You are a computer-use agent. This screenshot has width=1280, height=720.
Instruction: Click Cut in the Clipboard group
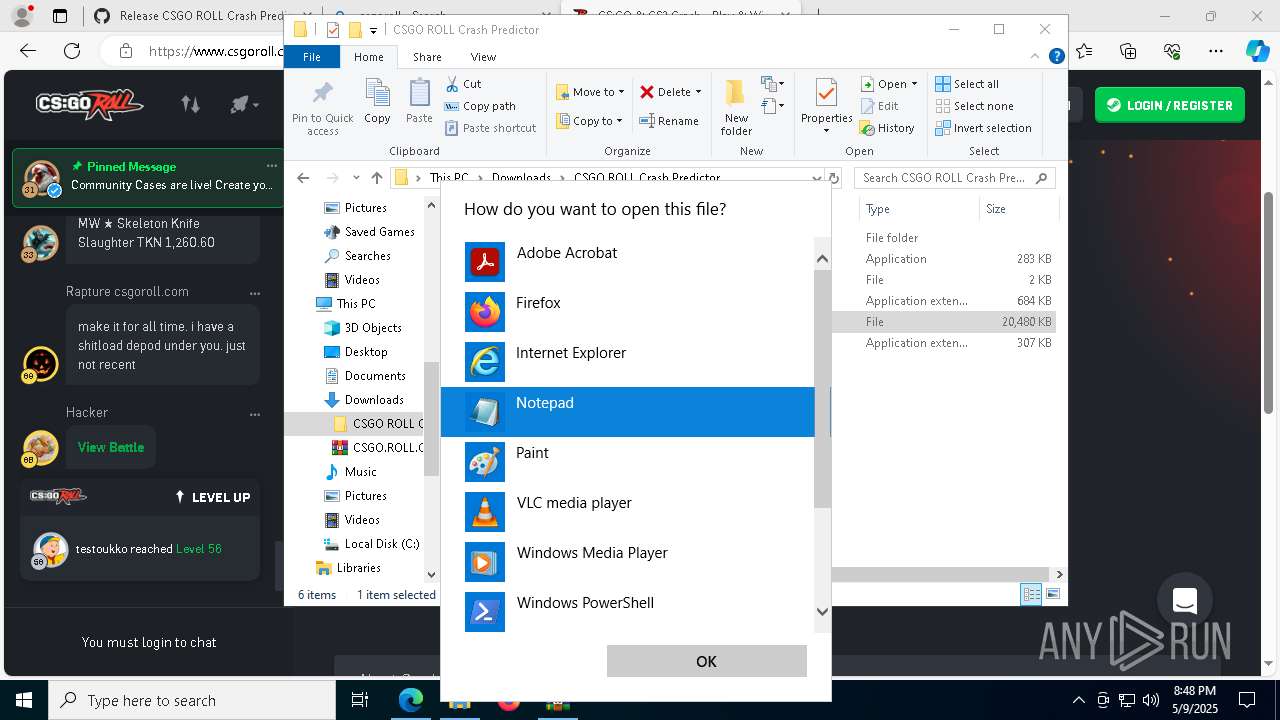(x=463, y=84)
